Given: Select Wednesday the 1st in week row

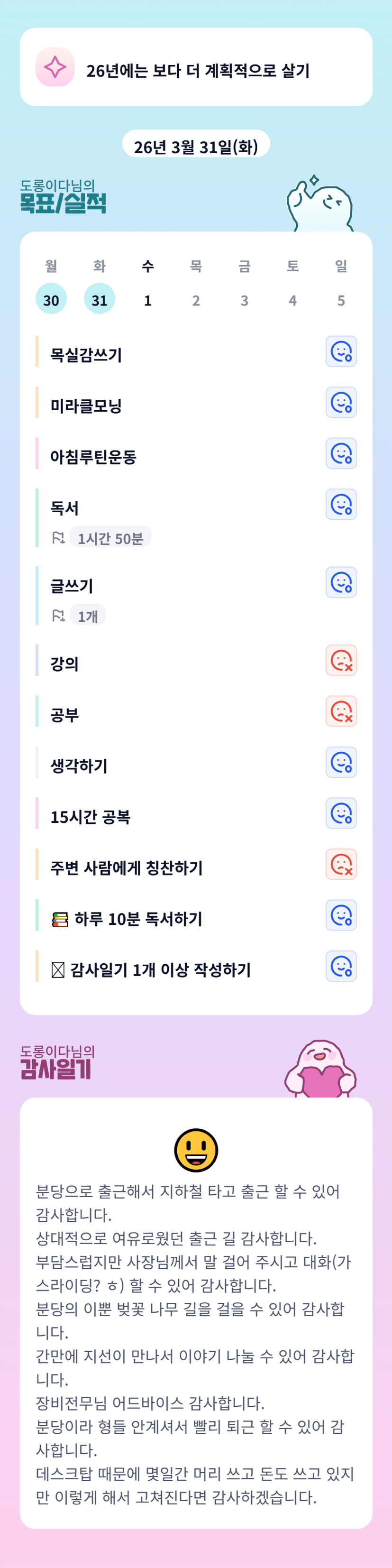Looking at the screenshot, I should pos(148,299).
